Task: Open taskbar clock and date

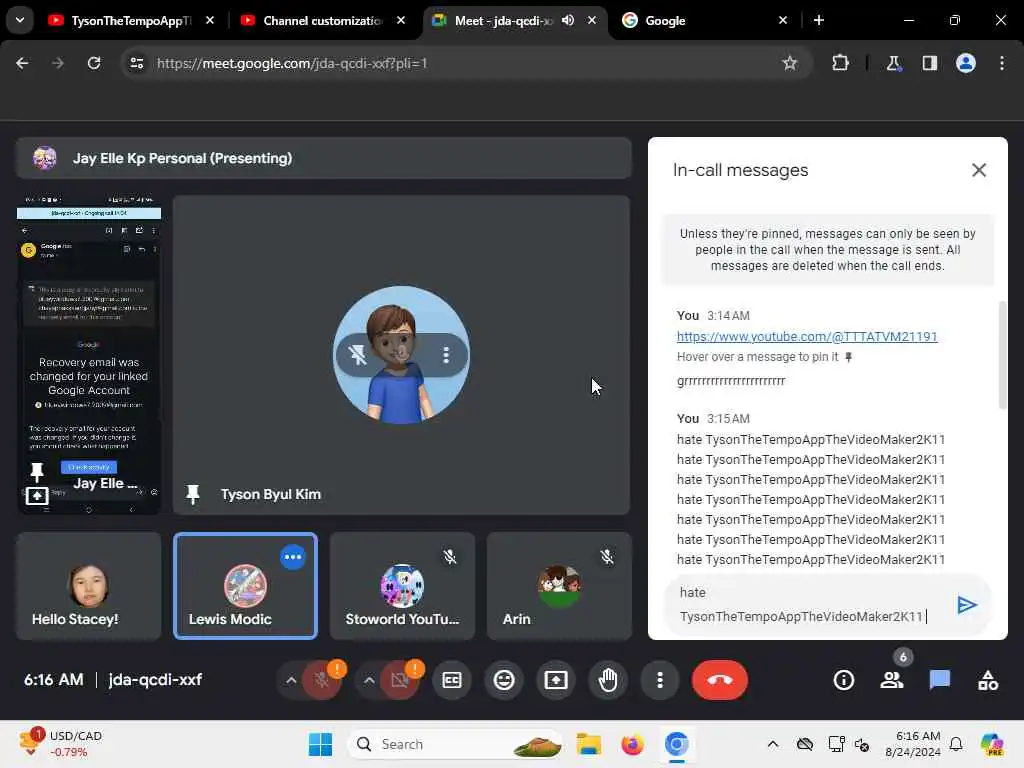Action: click(913, 744)
